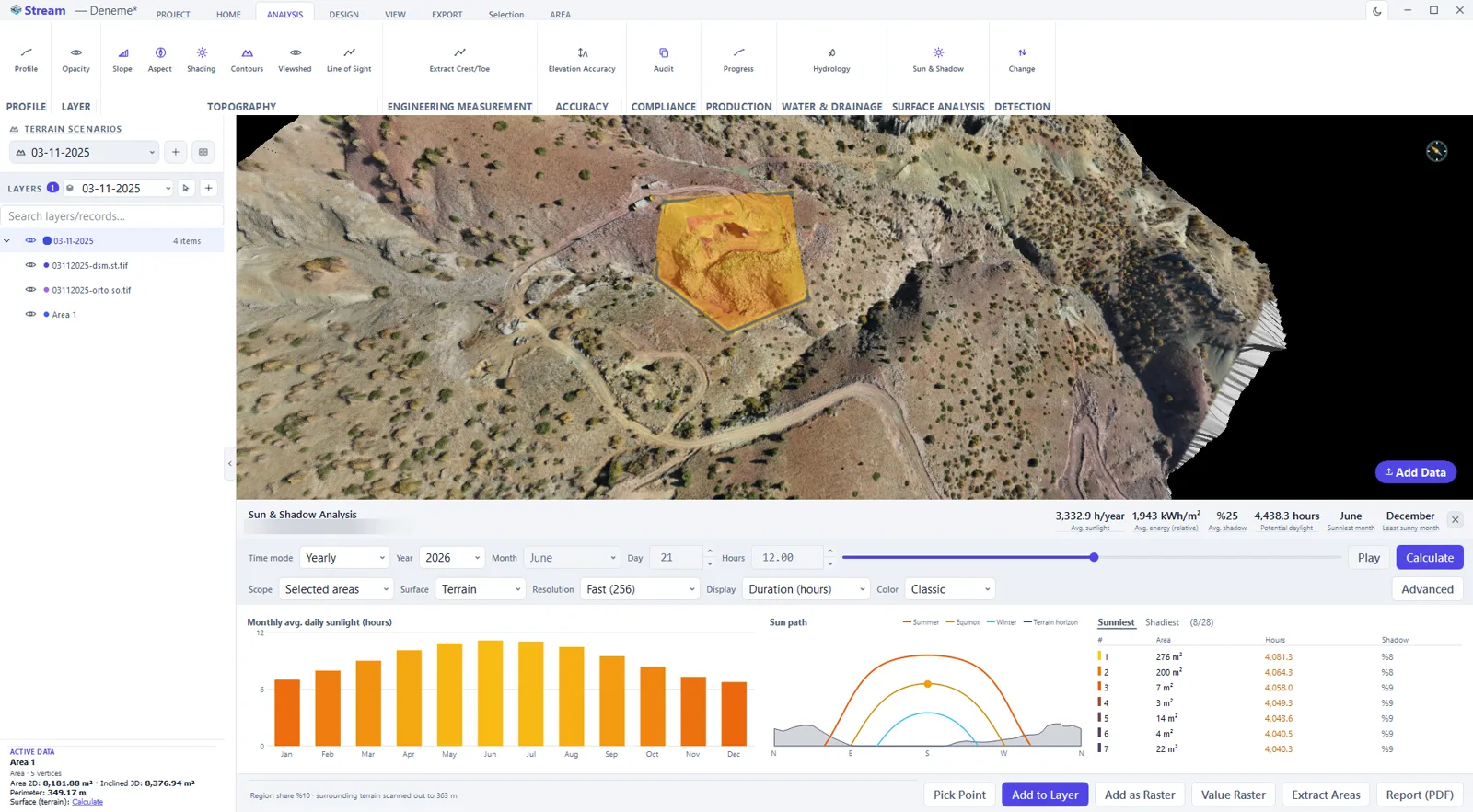Click the Add to Layer button
1473x812 pixels.
pos(1045,795)
